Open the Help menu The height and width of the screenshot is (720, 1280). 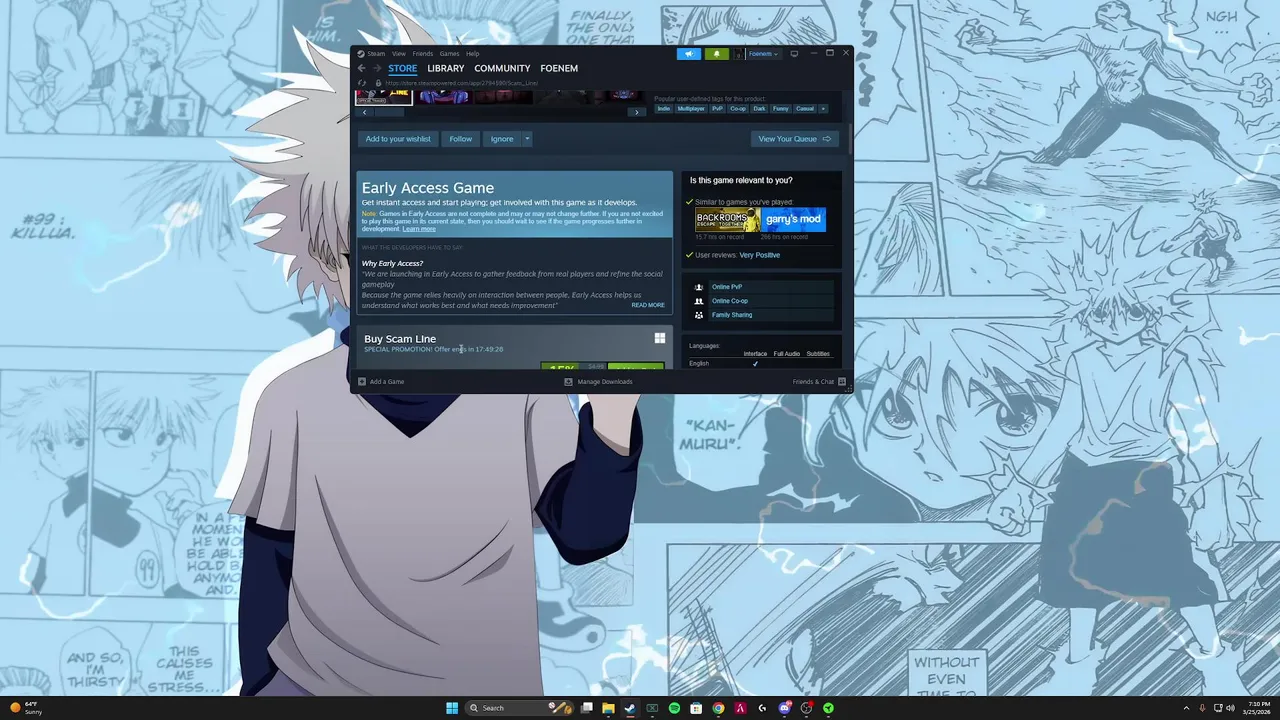pos(472,54)
